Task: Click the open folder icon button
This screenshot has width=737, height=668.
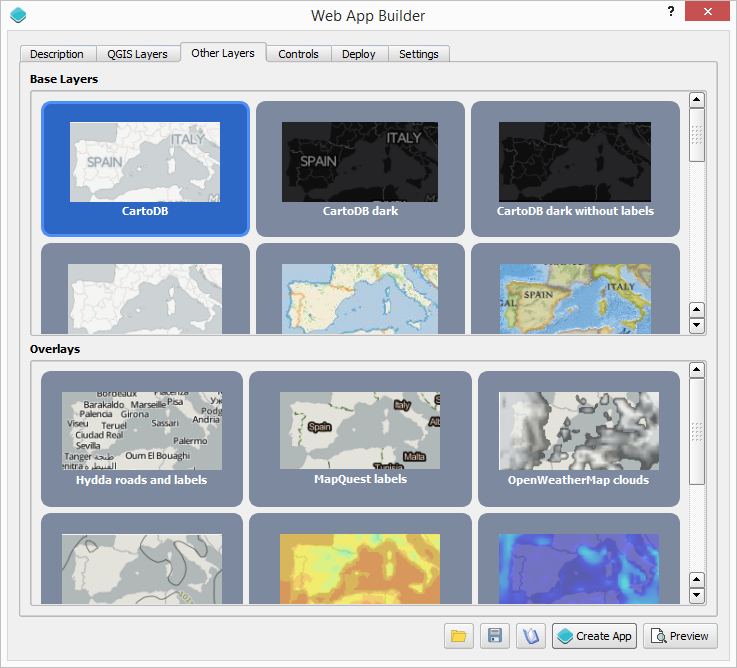Action: (459, 636)
